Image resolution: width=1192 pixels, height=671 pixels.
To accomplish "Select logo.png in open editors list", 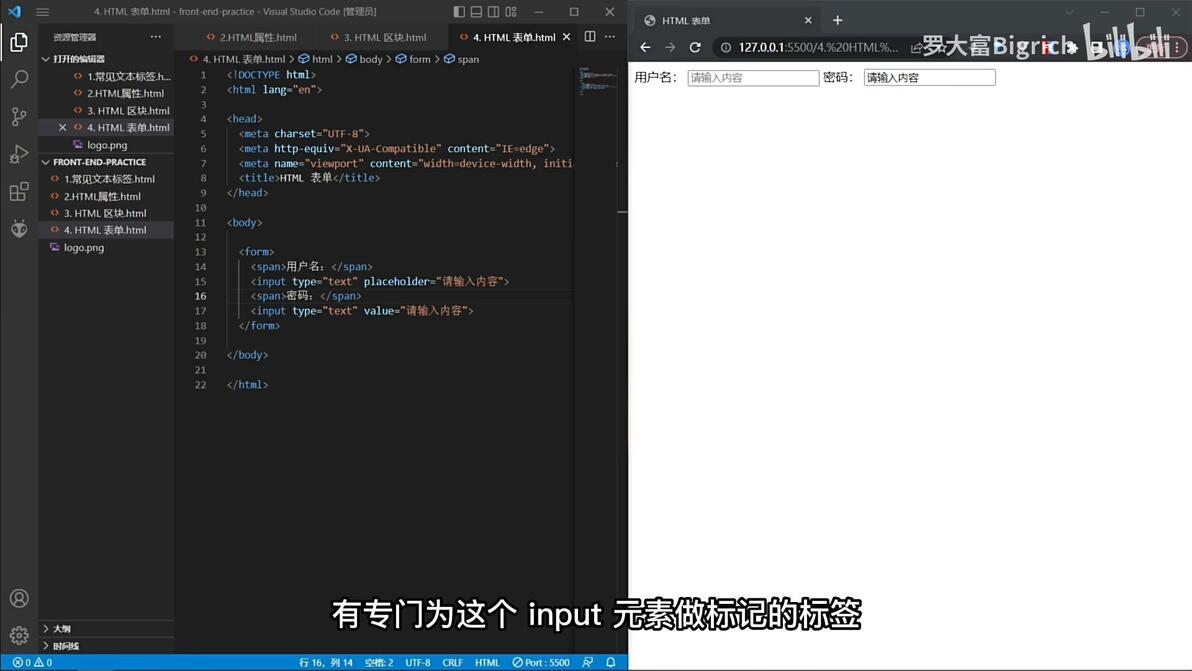I will click(106, 145).
